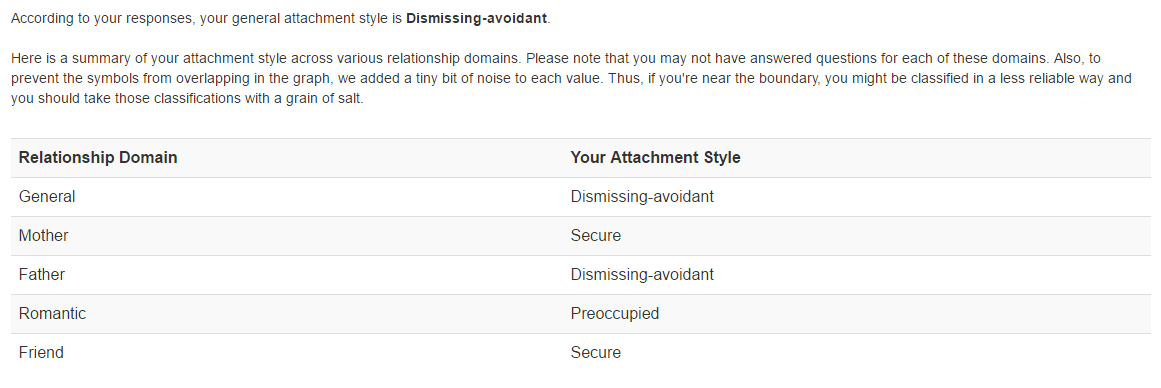This screenshot has height=388, width=1161.
Task: Select the Your Attachment Style column header
Action: click(655, 158)
